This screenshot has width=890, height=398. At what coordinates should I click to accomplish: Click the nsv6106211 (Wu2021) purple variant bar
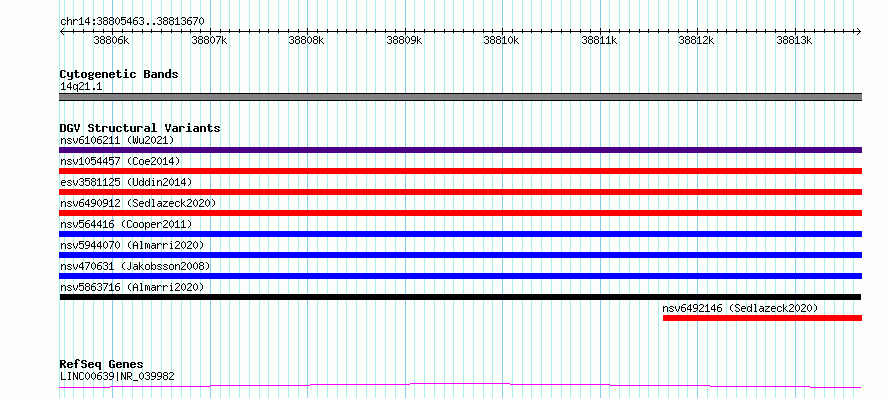pyautogui.click(x=460, y=150)
